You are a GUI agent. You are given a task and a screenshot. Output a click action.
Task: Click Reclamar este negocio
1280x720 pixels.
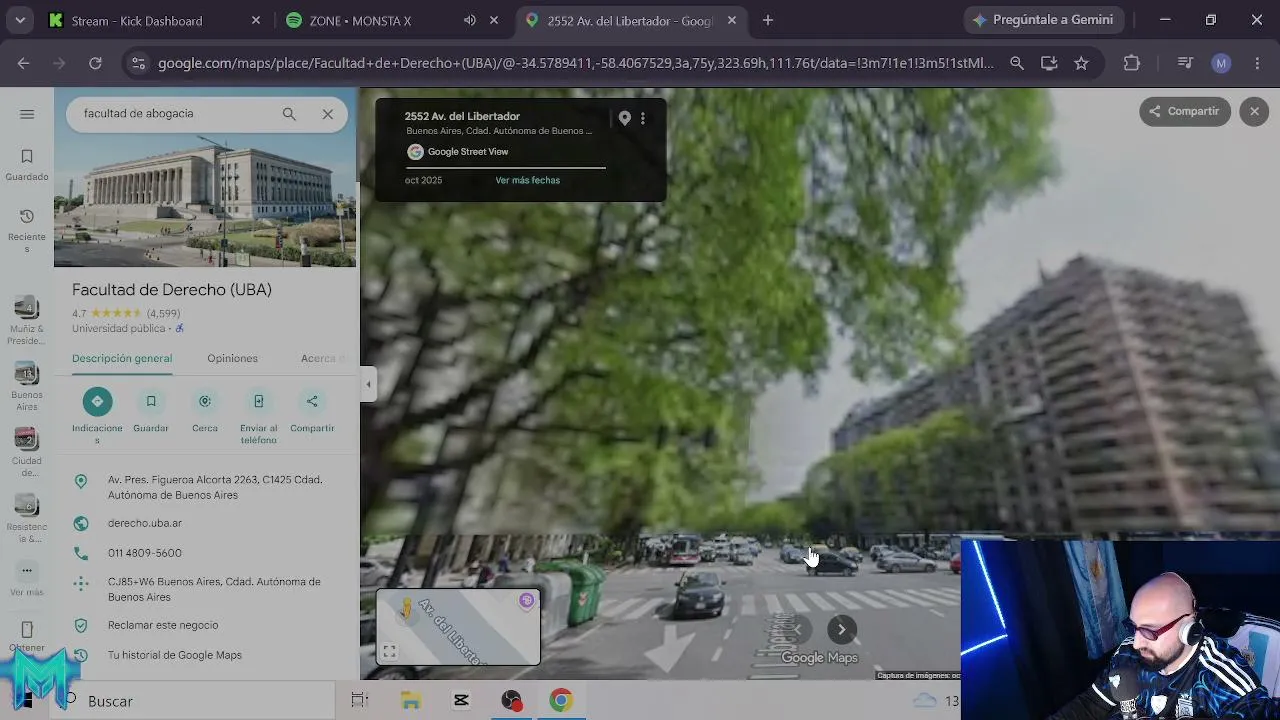point(163,625)
